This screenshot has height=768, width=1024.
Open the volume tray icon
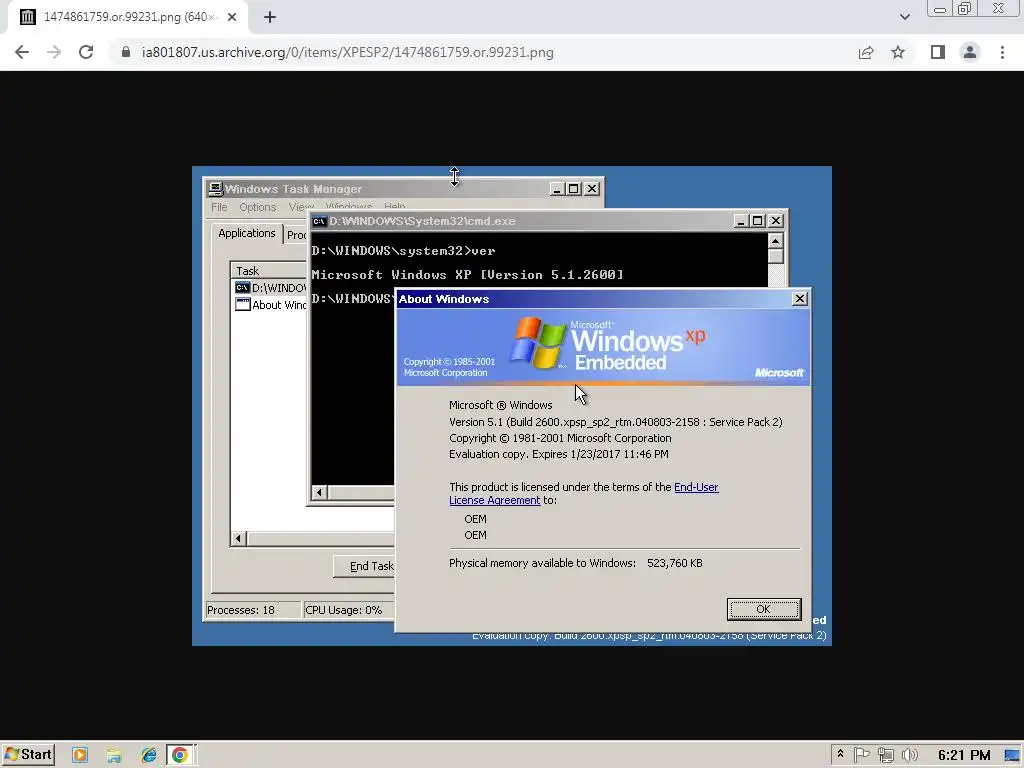click(x=909, y=755)
